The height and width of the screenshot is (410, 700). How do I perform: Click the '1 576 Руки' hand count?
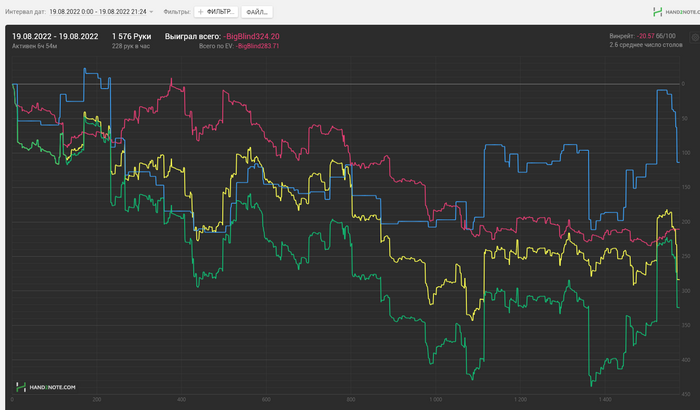tap(131, 36)
